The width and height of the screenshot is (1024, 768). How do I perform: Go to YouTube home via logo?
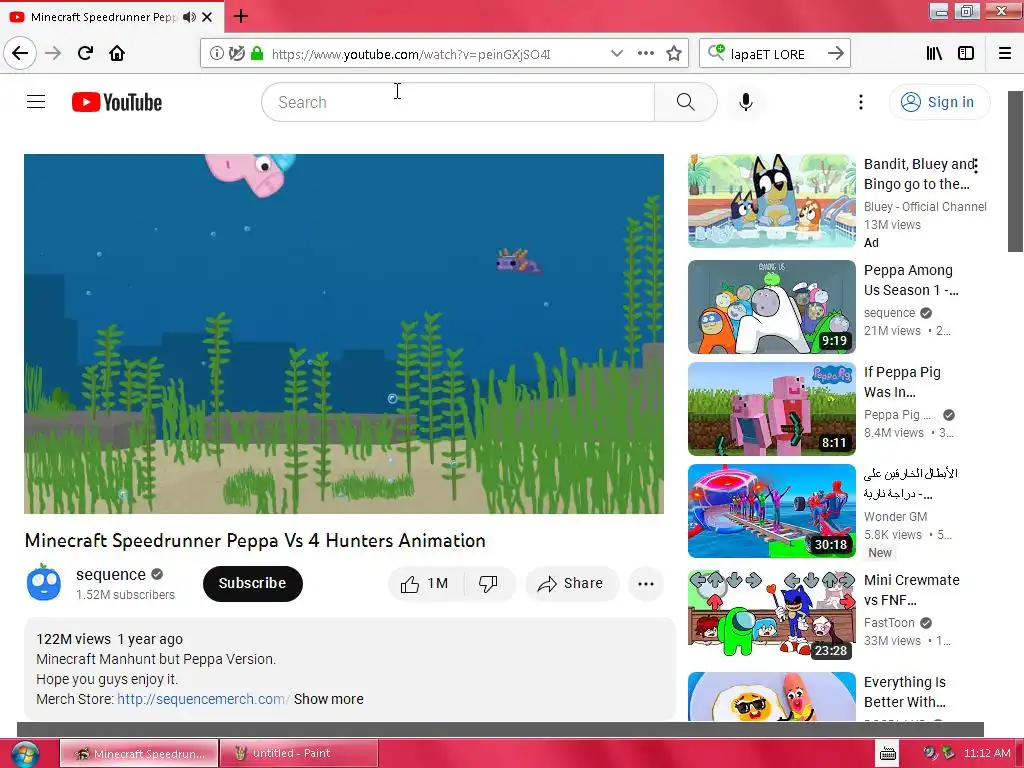pos(117,102)
